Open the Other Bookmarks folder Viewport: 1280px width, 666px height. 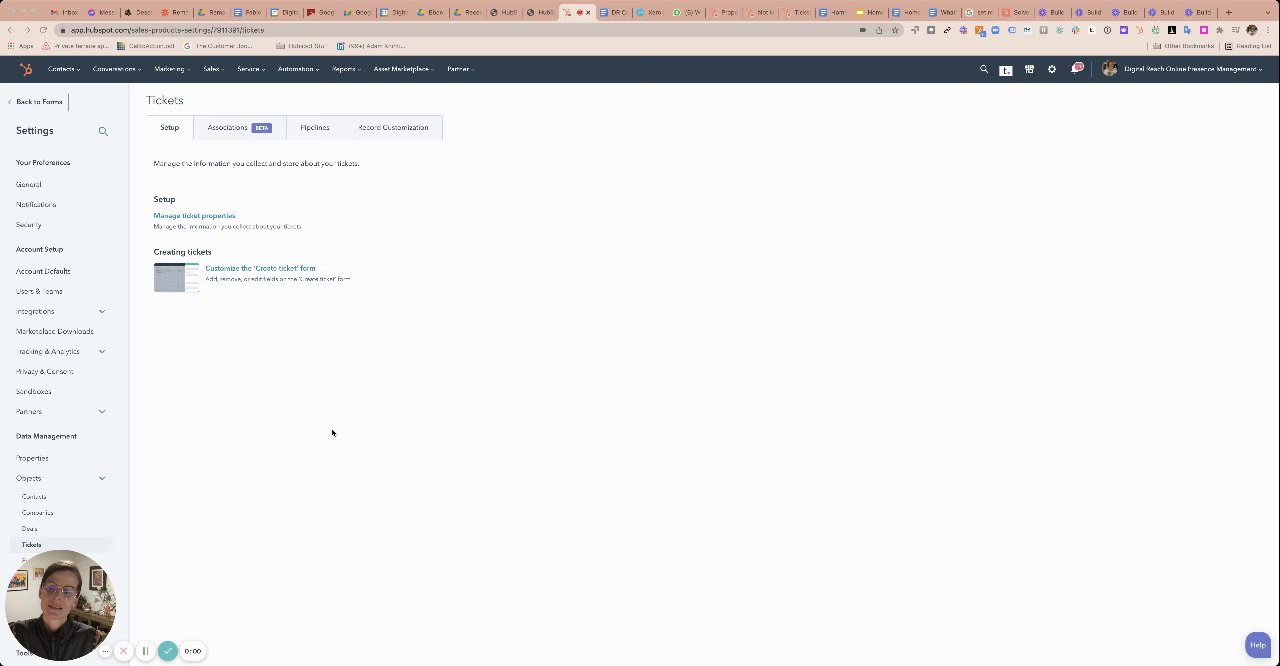click(1184, 46)
